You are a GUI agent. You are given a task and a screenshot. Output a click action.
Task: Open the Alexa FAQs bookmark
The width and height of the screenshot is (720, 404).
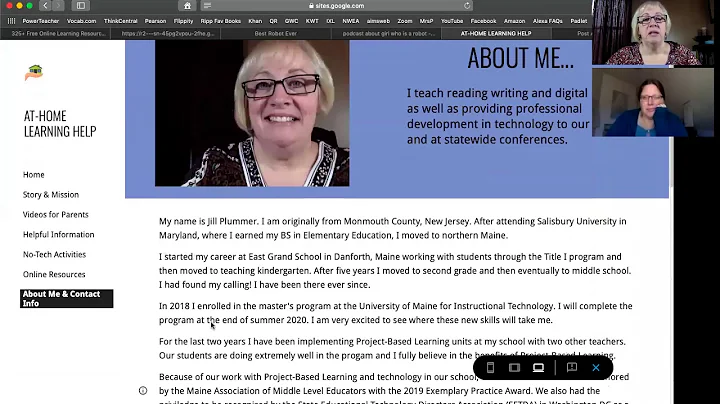pos(547,21)
